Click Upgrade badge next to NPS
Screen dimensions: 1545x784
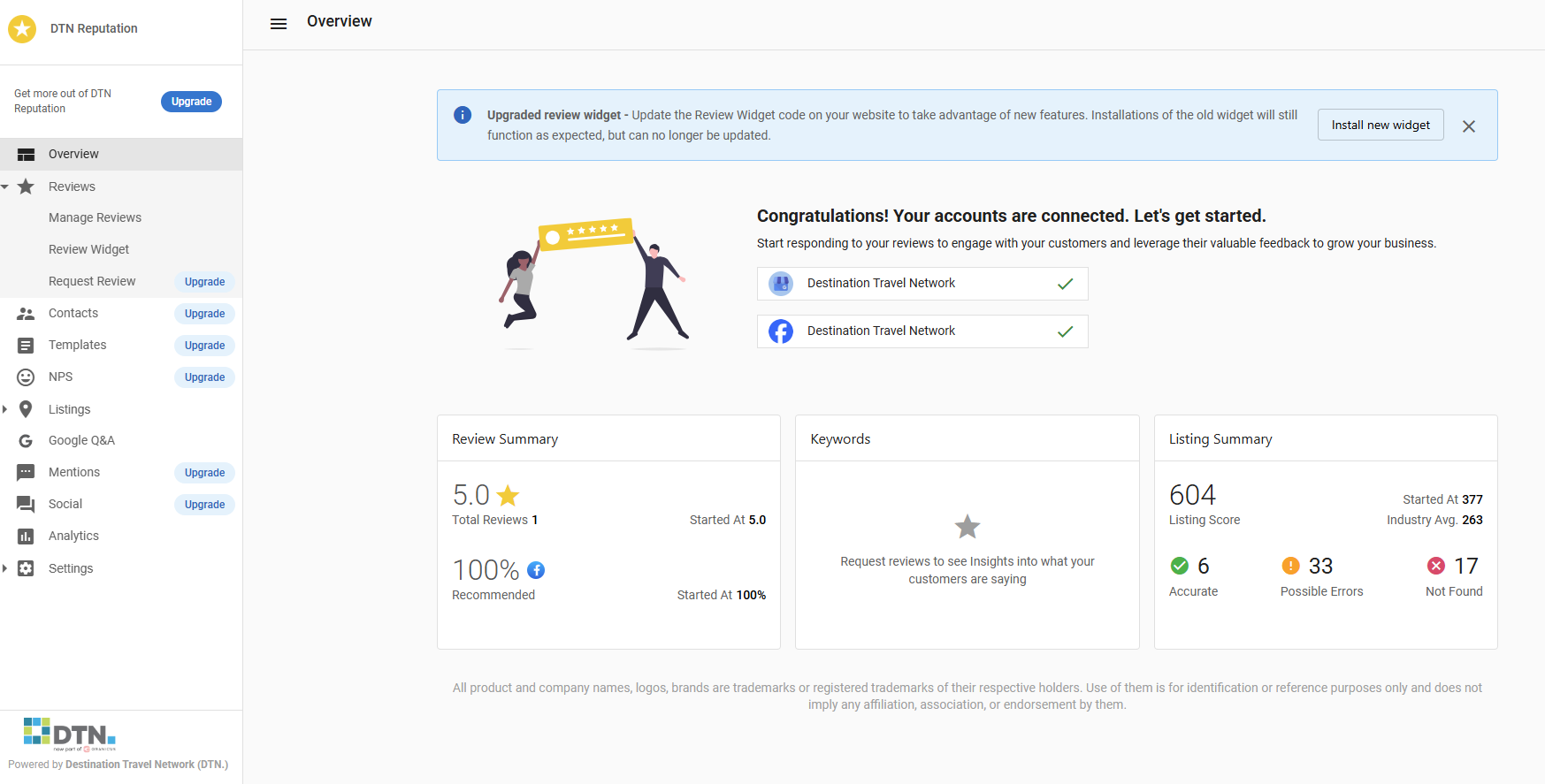click(x=204, y=377)
